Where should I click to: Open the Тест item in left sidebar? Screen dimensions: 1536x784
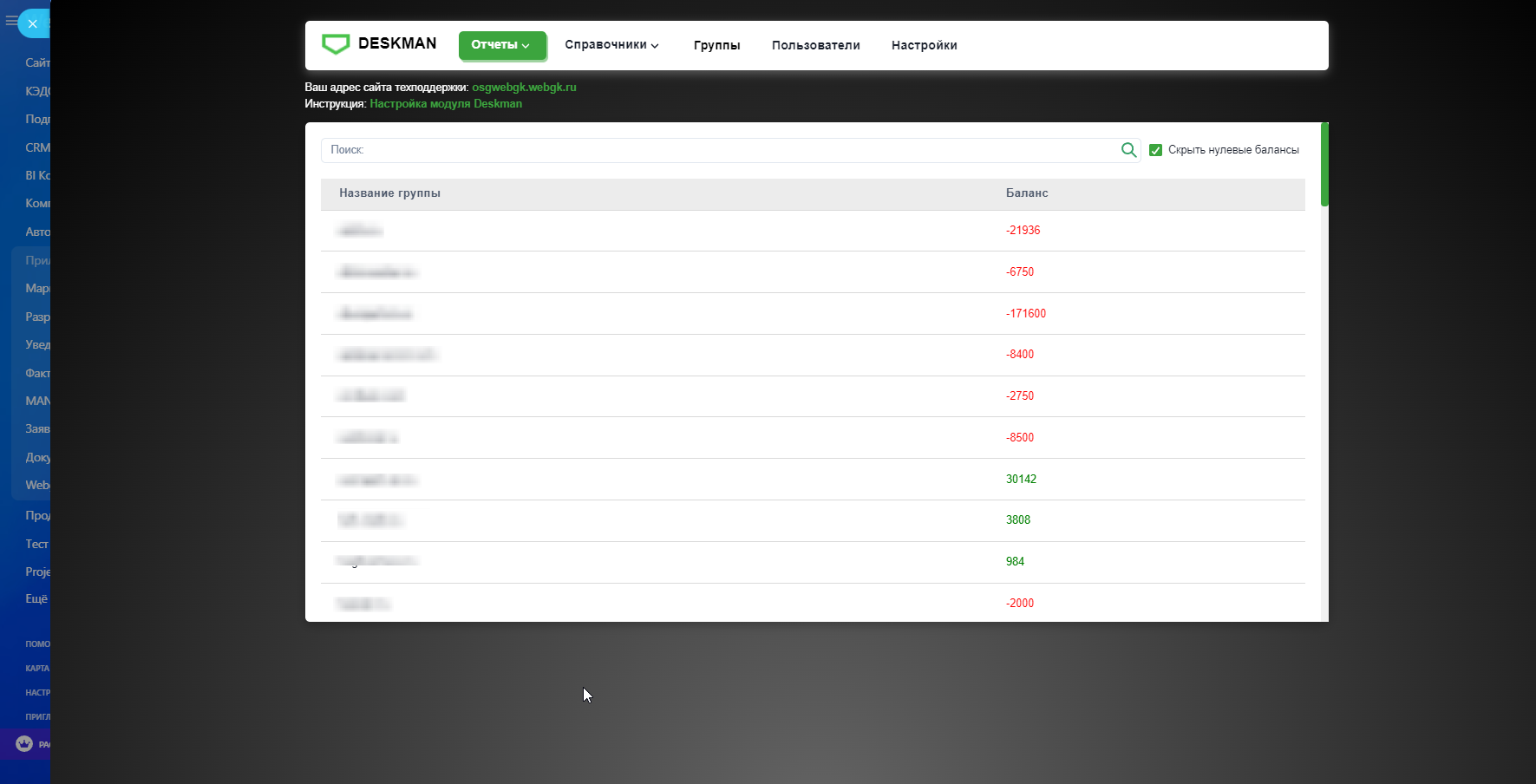[x=36, y=544]
